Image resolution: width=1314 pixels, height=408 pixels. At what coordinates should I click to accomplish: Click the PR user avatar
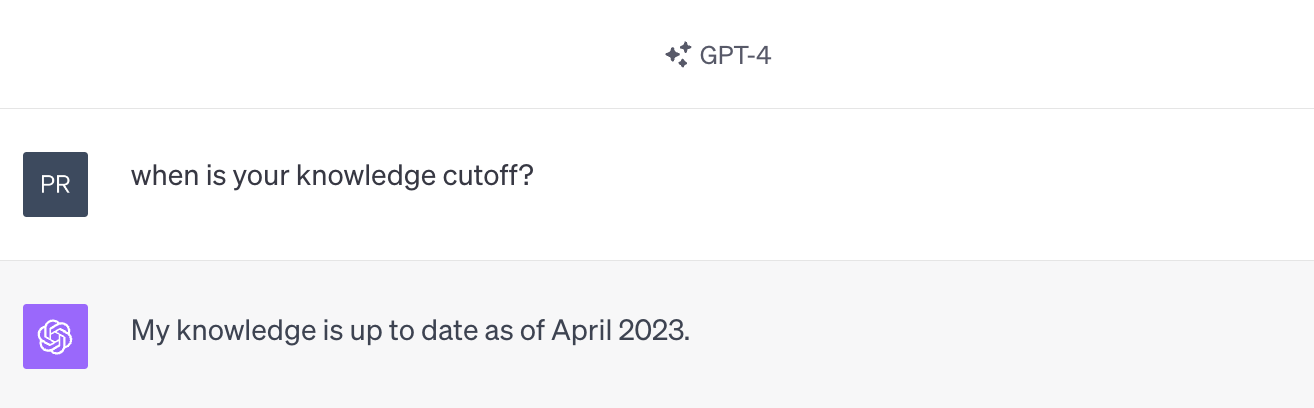pyautogui.click(x=55, y=184)
